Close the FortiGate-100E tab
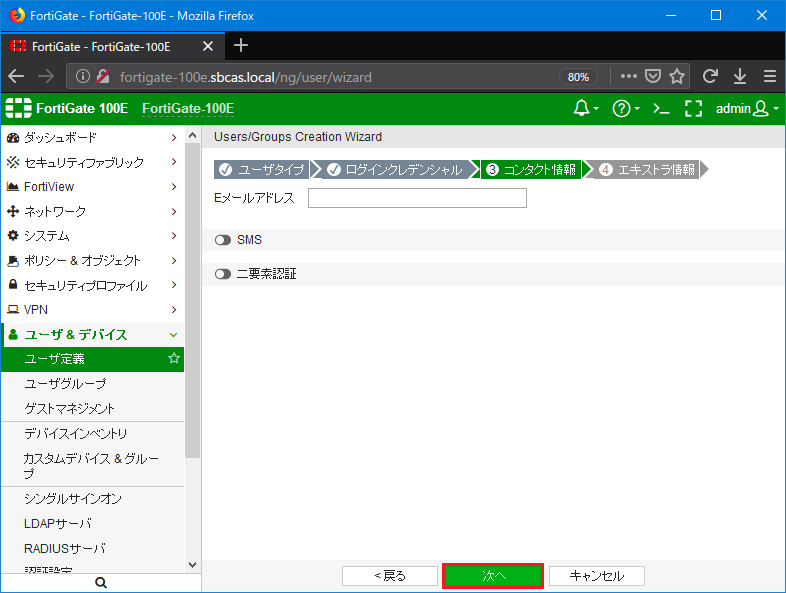The height and width of the screenshot is (593, 786). [x=208, y=47]
